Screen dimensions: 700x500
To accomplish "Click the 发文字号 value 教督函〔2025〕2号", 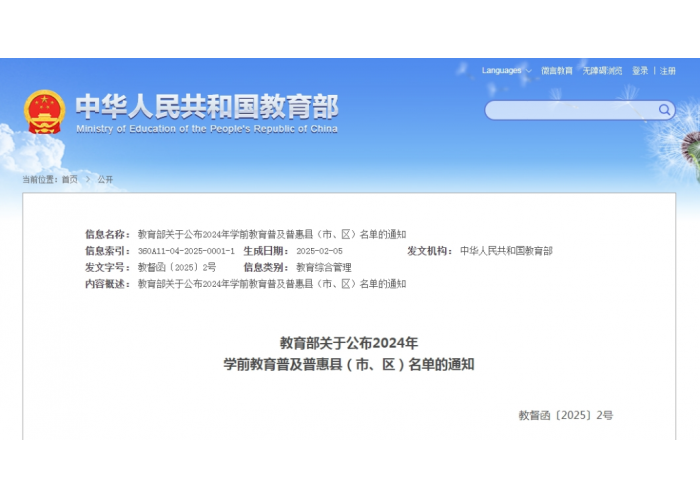I will 177,267.
